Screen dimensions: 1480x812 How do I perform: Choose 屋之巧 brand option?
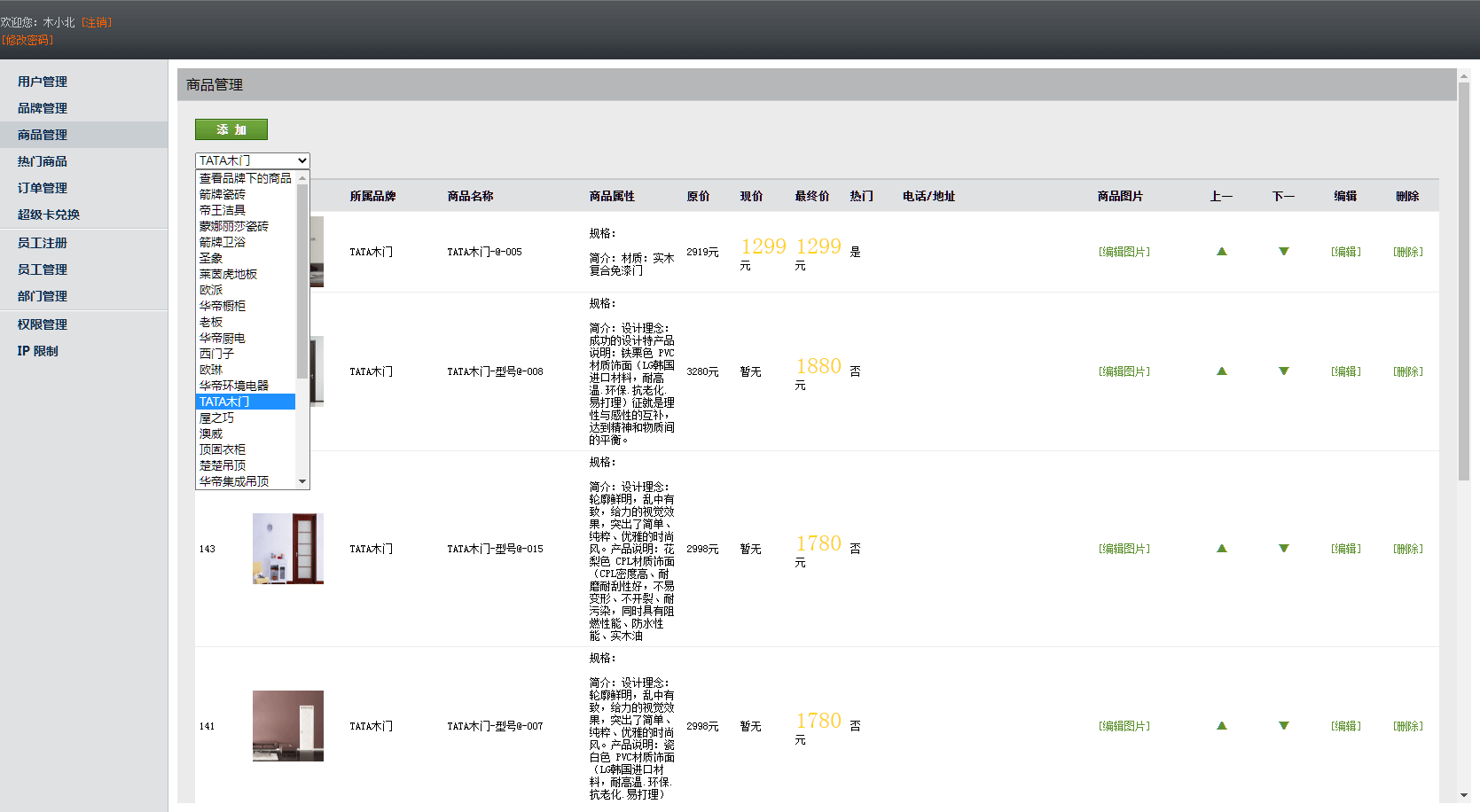click(x=246, y=418)
